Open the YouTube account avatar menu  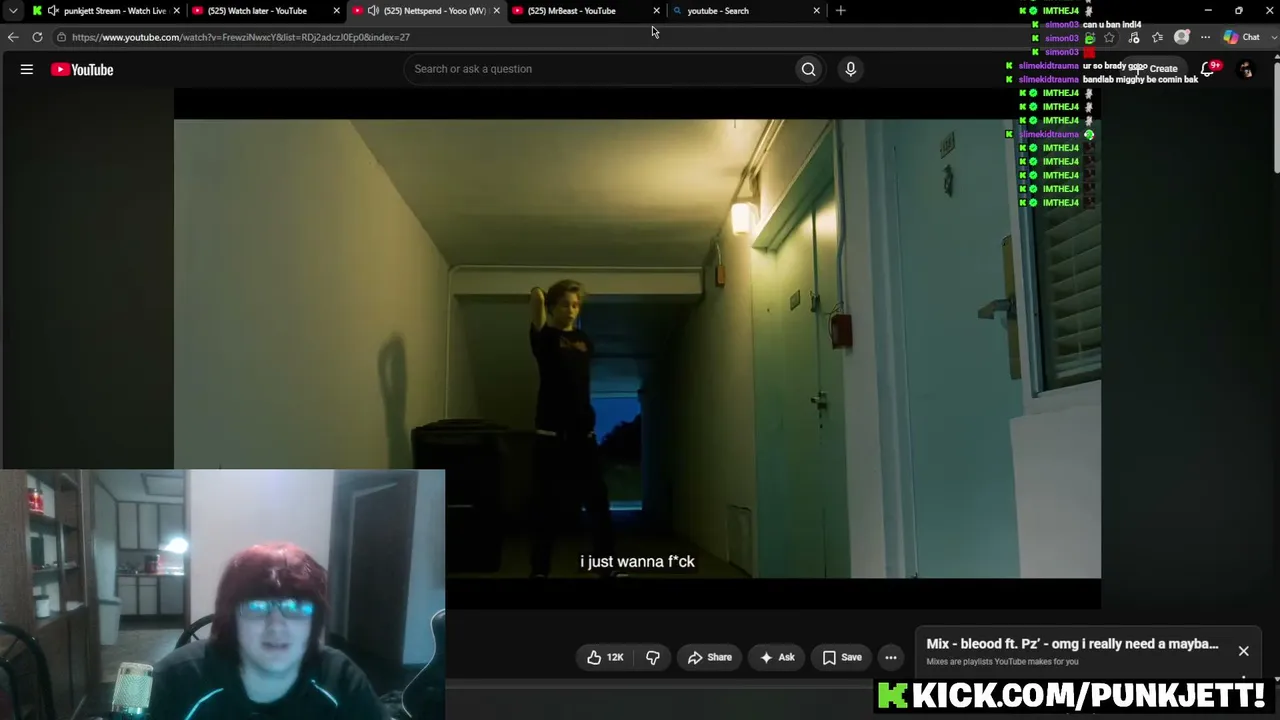(x=1246, y=69)
